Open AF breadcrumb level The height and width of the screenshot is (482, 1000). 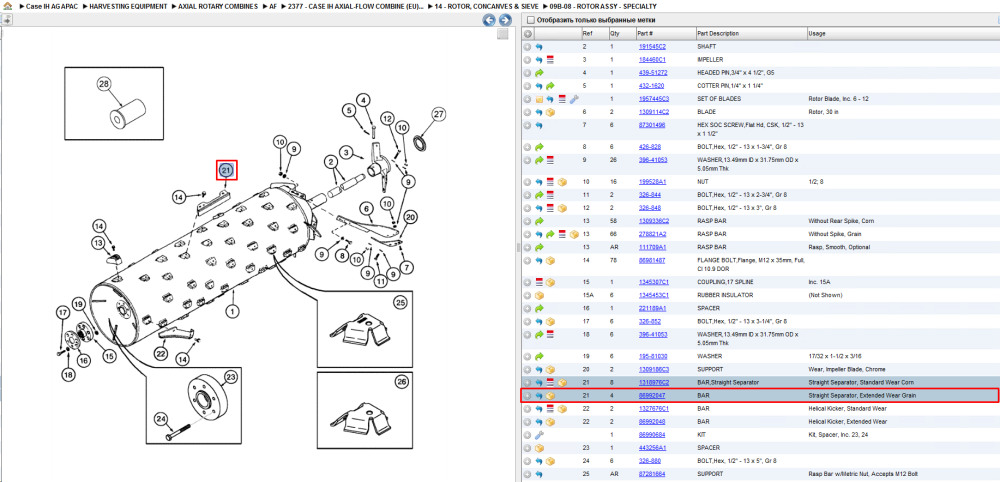273,6
